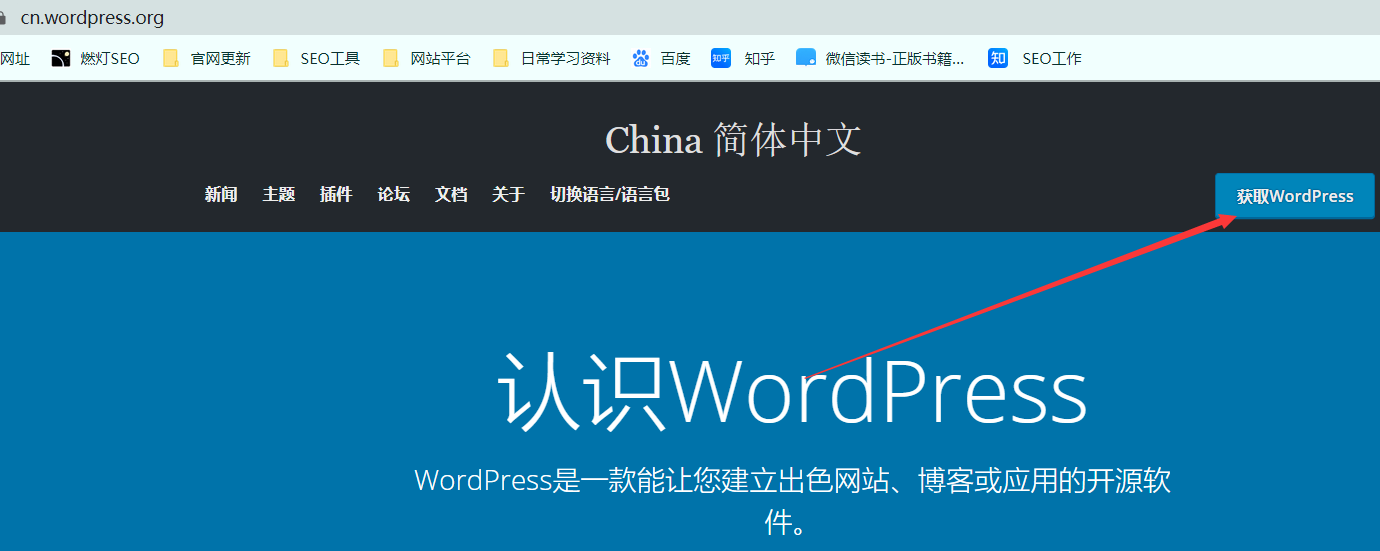The height and width of the screenshot is (551, 1380).
Task: Open the 论坛 navigation menu item
Action: pyautogui.click(x=394, y=194)
